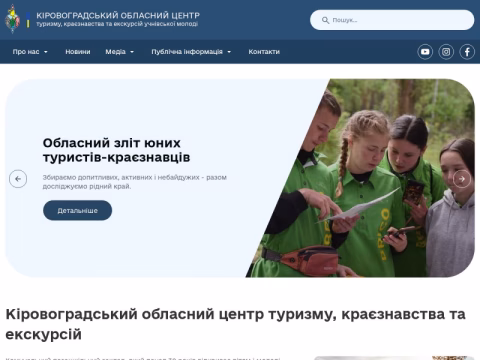Show the previous slide with the left arrow
Viewport: 480px width, 360px height.
point(18,179)
